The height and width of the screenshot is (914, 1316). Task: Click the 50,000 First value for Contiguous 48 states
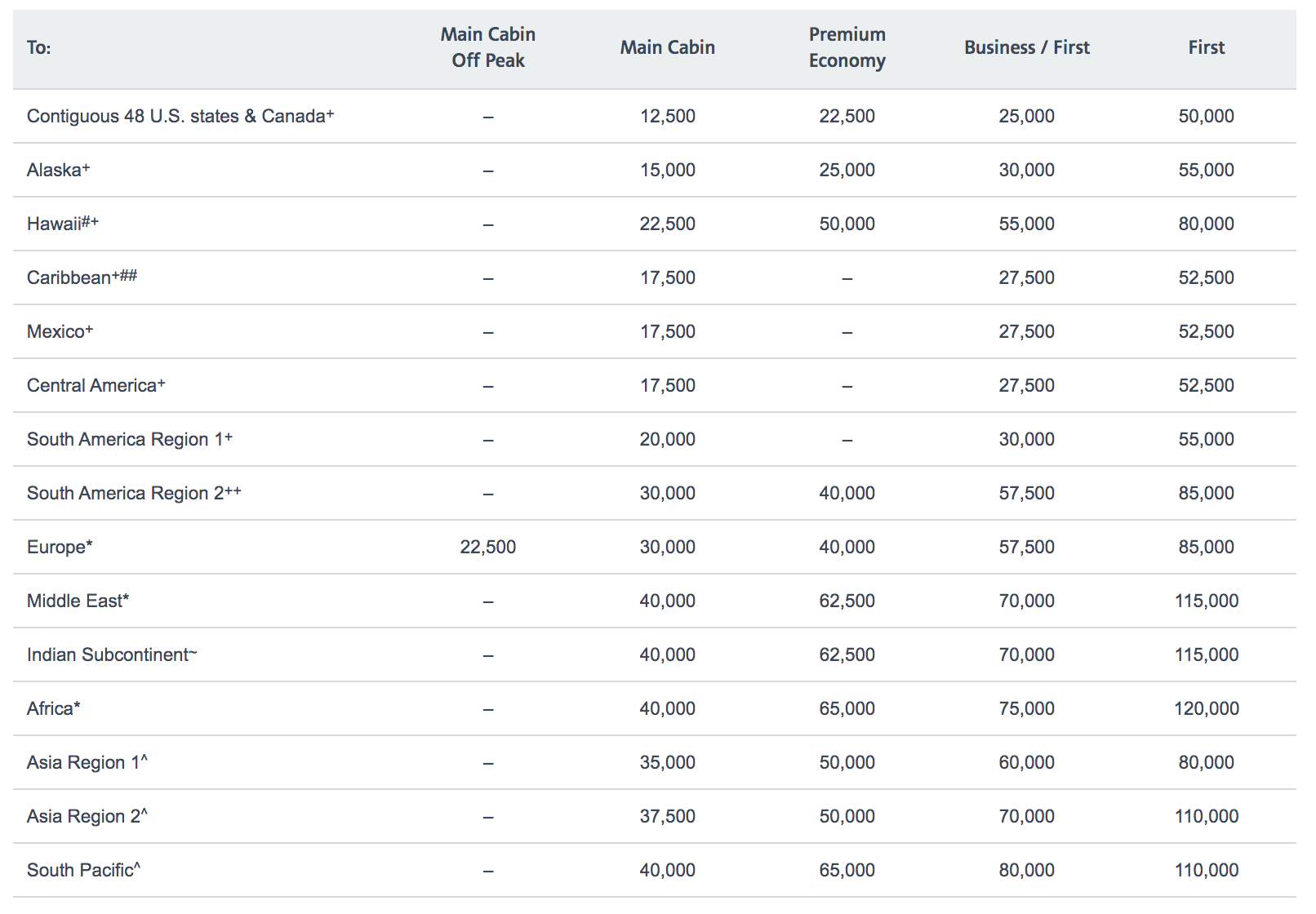(x=1208, y=116)
